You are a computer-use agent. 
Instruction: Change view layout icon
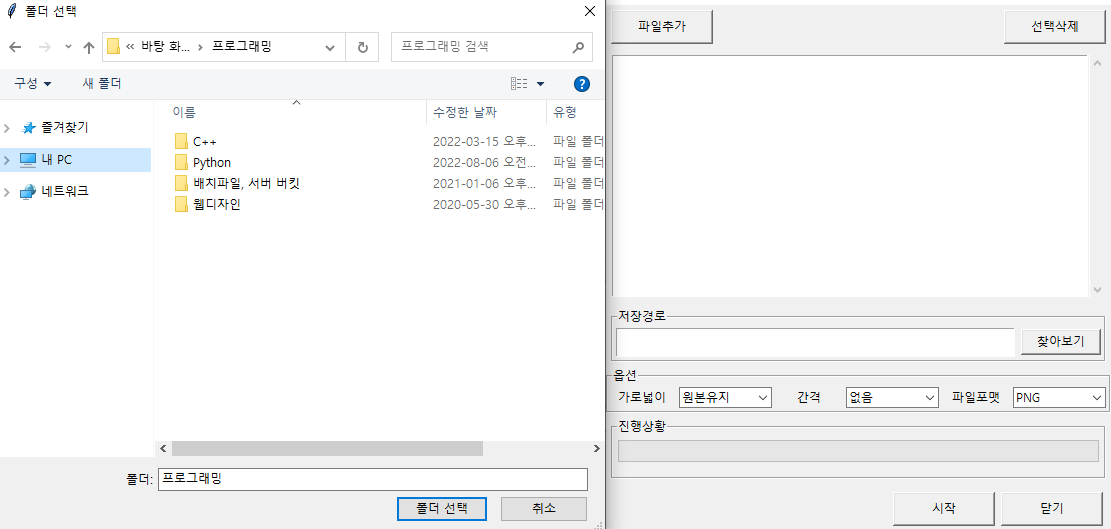(519, 84)
